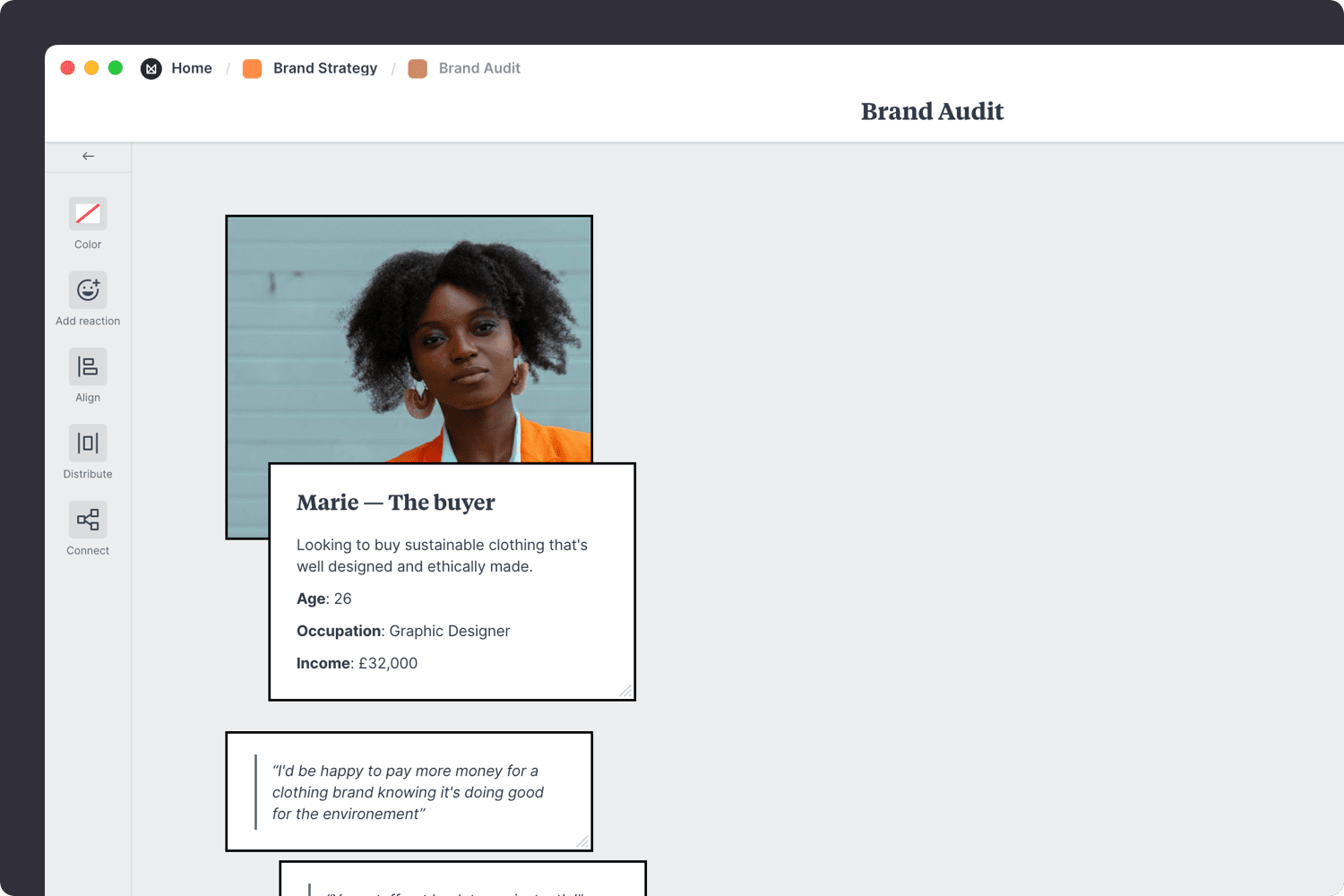Click the Home breadcrumb label
Viewport: 1344px width, 896px height.
(192, 68)
